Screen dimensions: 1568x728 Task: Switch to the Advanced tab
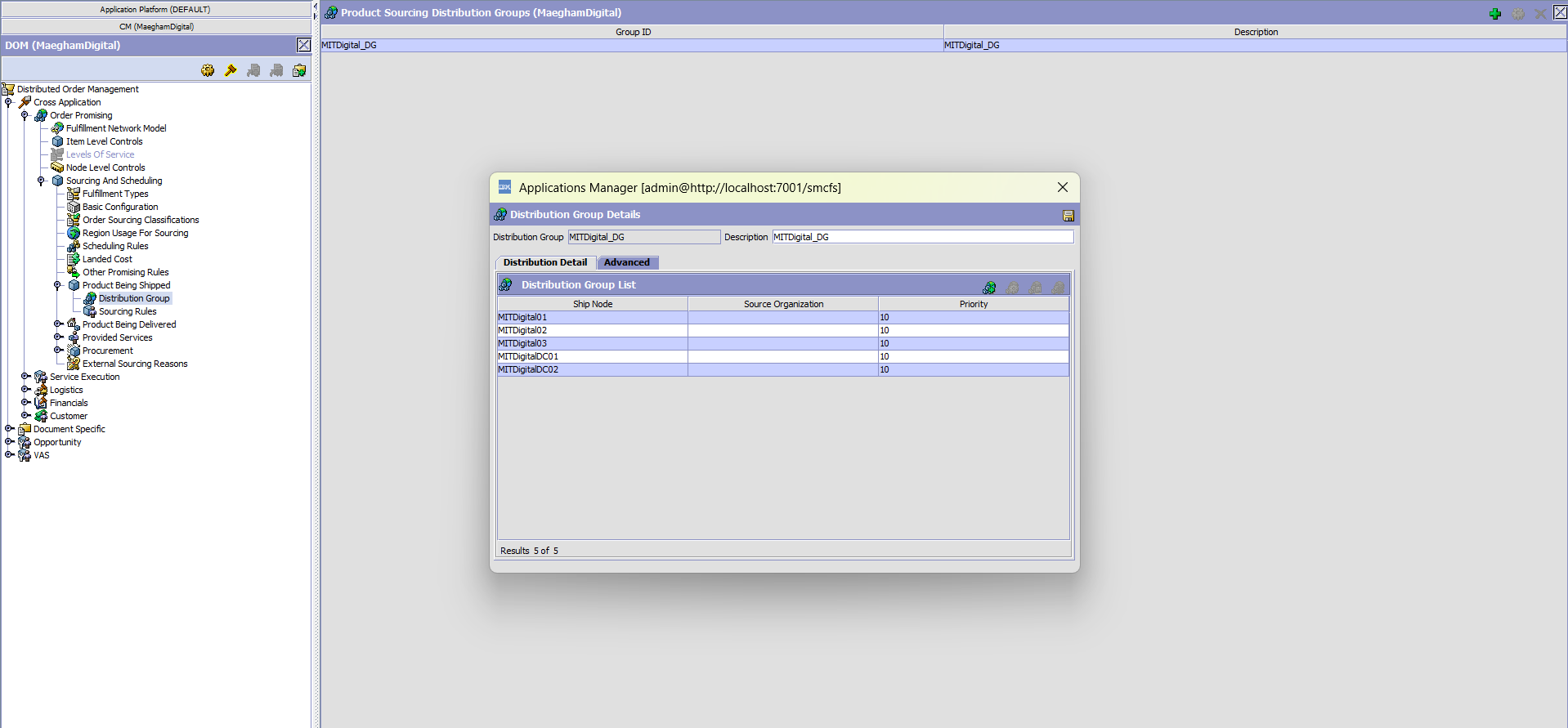coord(626,262)
